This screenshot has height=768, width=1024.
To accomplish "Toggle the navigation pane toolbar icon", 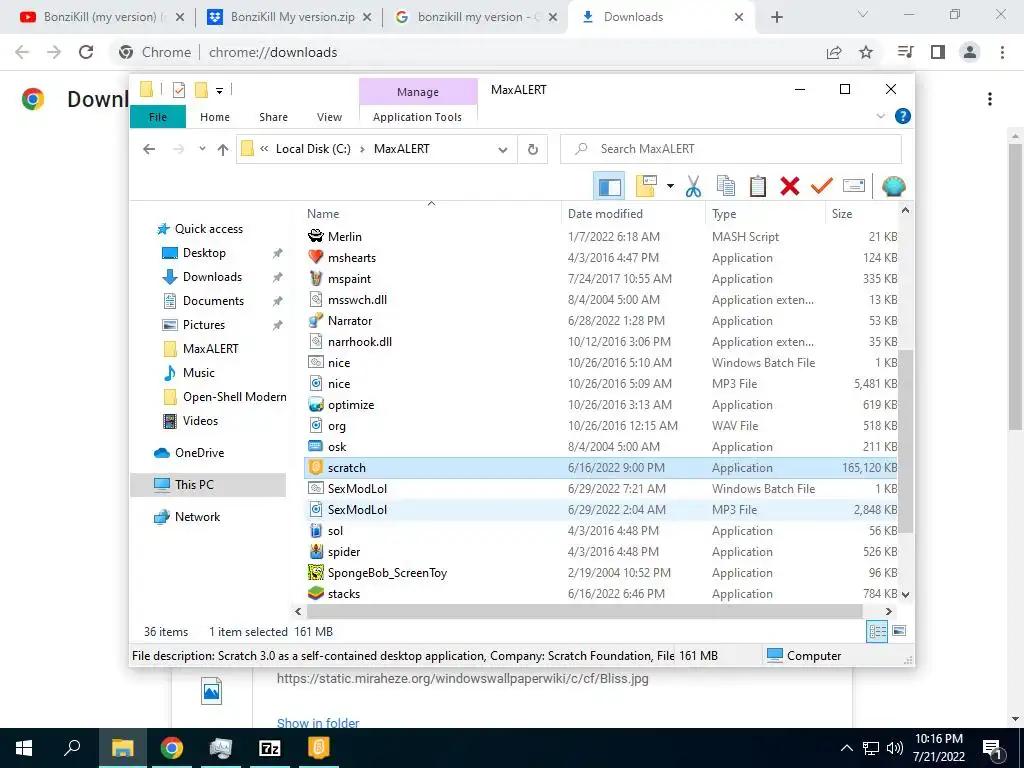I will [609, 187].
